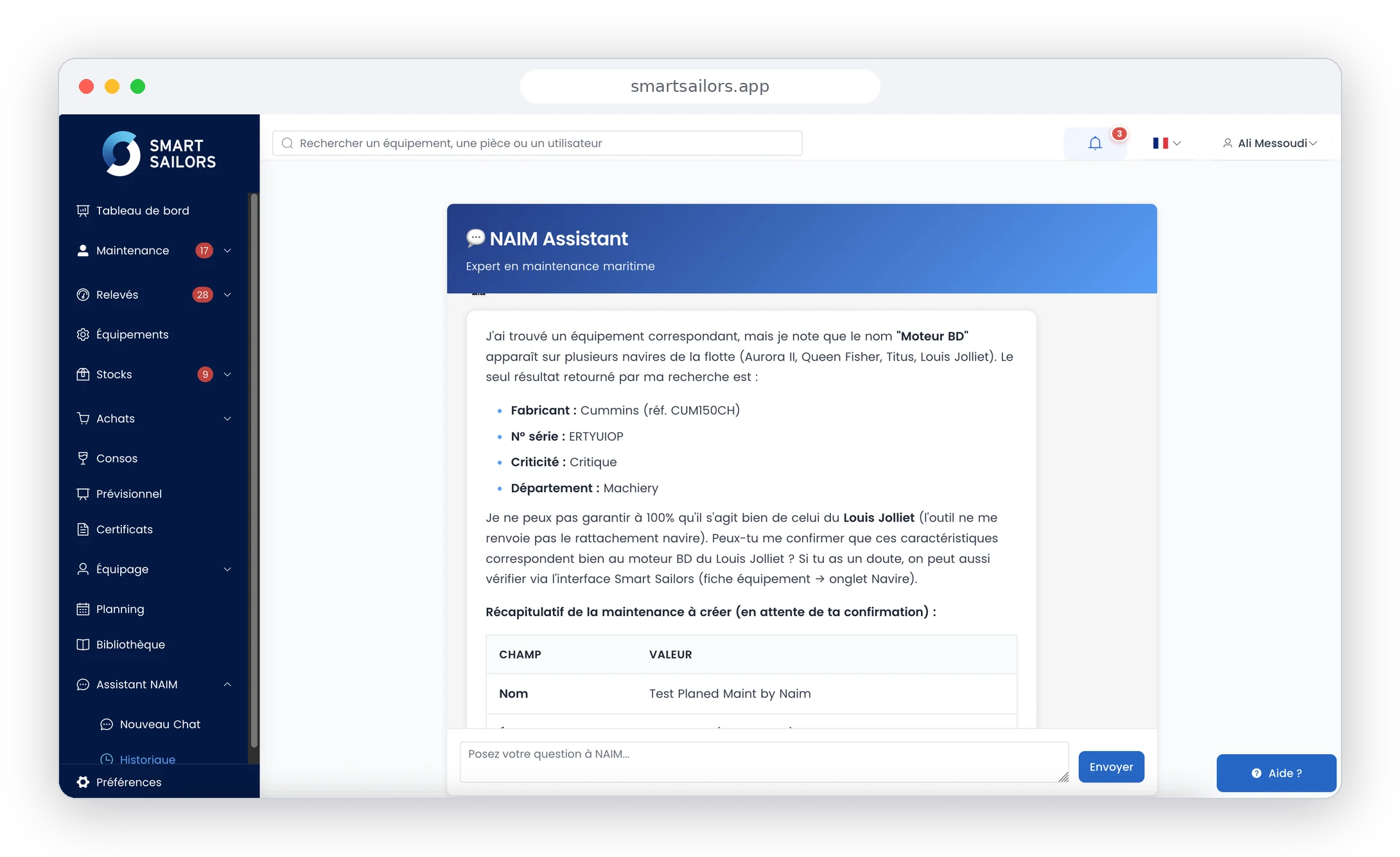This screenshot has height=857, width=1400.
Task: Click the Nouveau Chat bubble icon
Action: [107, 725]
